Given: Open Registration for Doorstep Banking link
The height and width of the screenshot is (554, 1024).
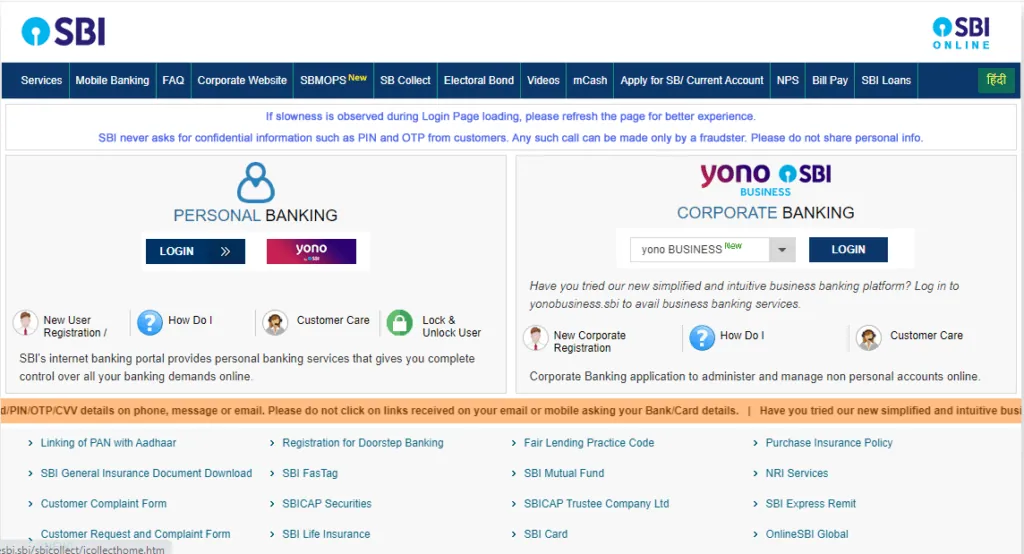Looking at the screenshot, I should point(362,442).
